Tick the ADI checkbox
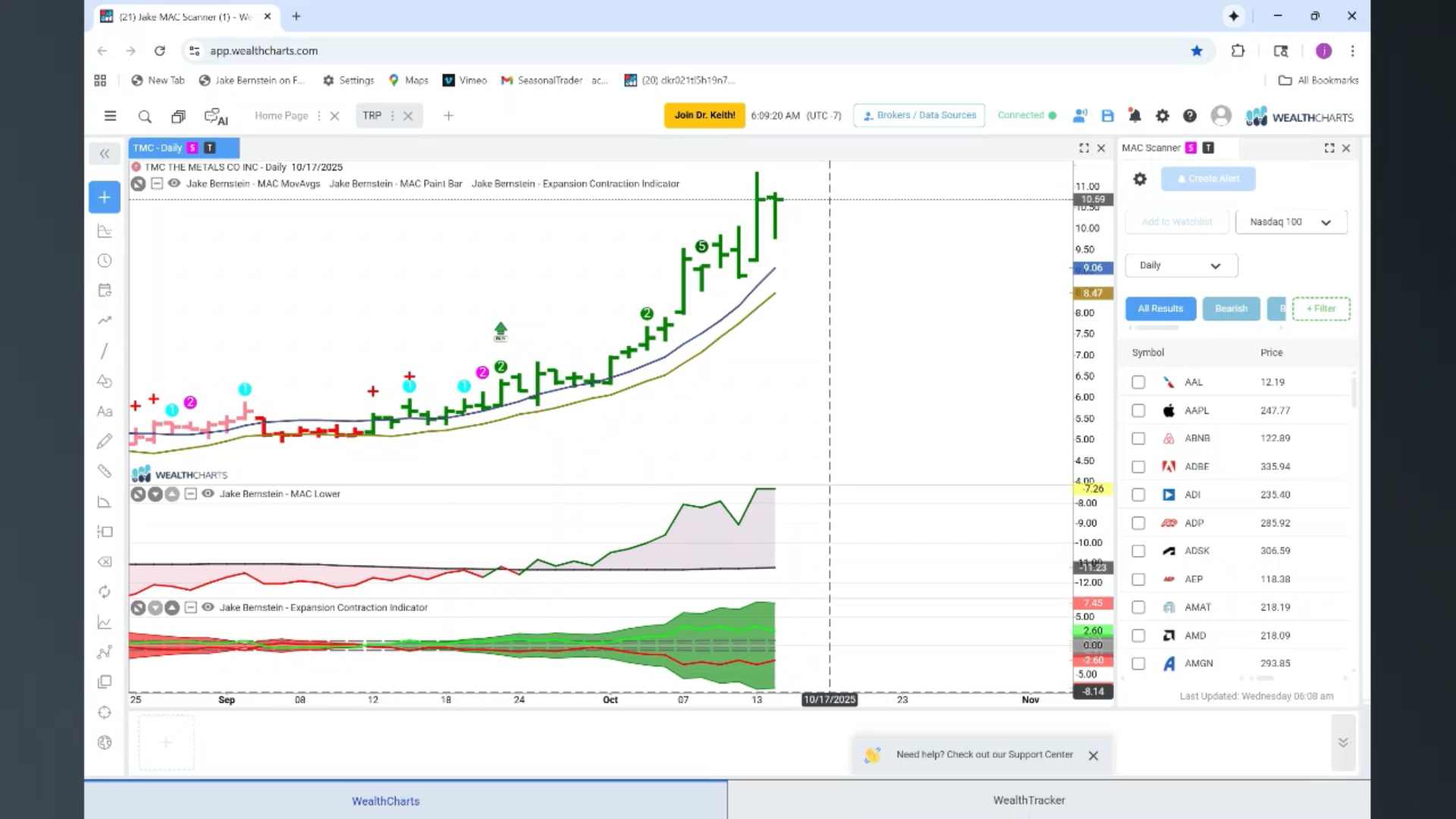The width and height of the screenshot is (1456, 819). (1138, 494)
